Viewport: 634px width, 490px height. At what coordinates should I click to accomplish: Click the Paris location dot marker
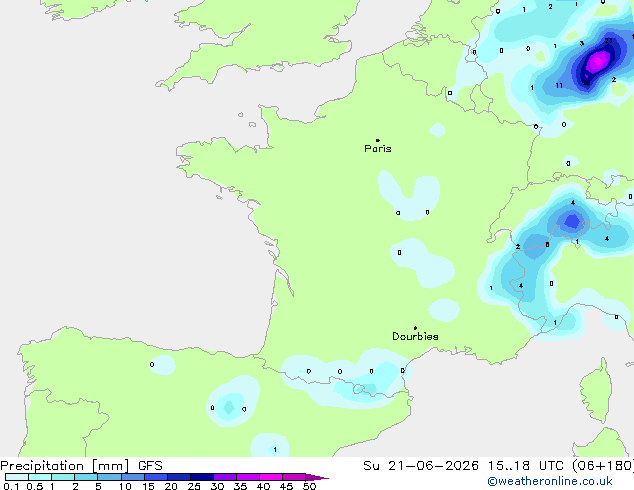[378, 140]
